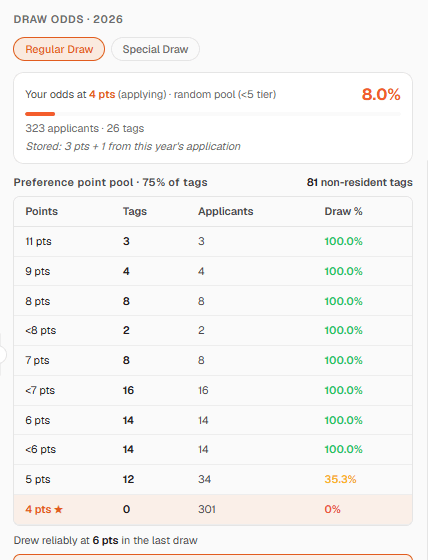Click tags value 3 in 11 pts row
Viewport: 428px width, 560px height.
point(126,241)
